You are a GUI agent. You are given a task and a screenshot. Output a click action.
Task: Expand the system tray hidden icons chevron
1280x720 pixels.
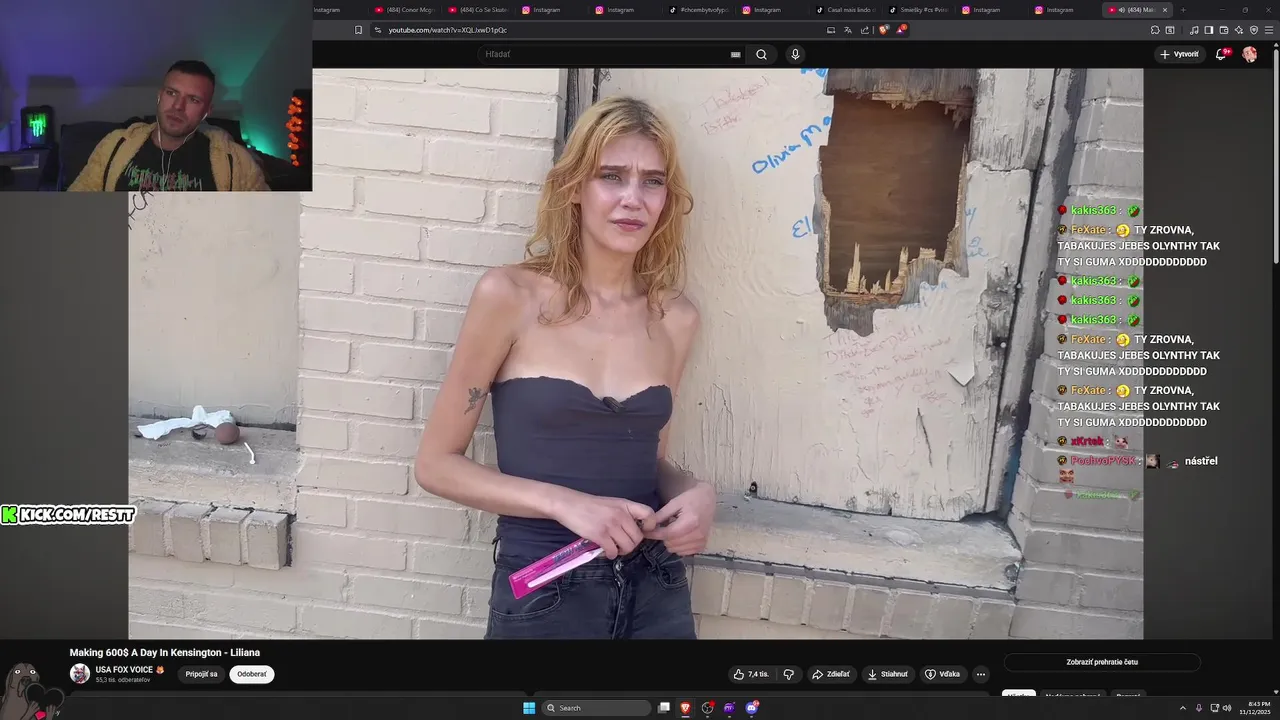[x=1183, y=708]
